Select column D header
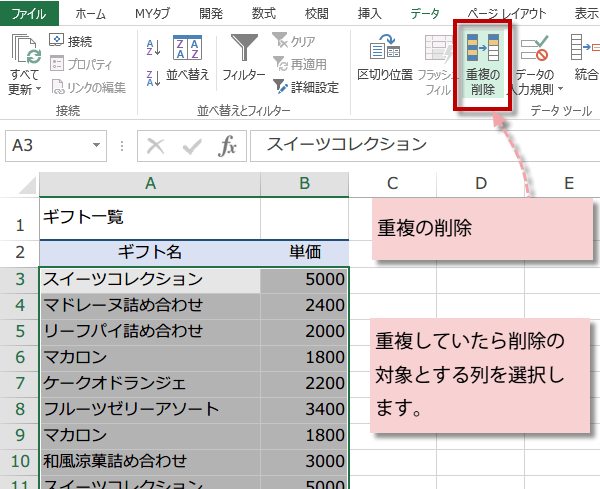 click(x=481, y=184)
